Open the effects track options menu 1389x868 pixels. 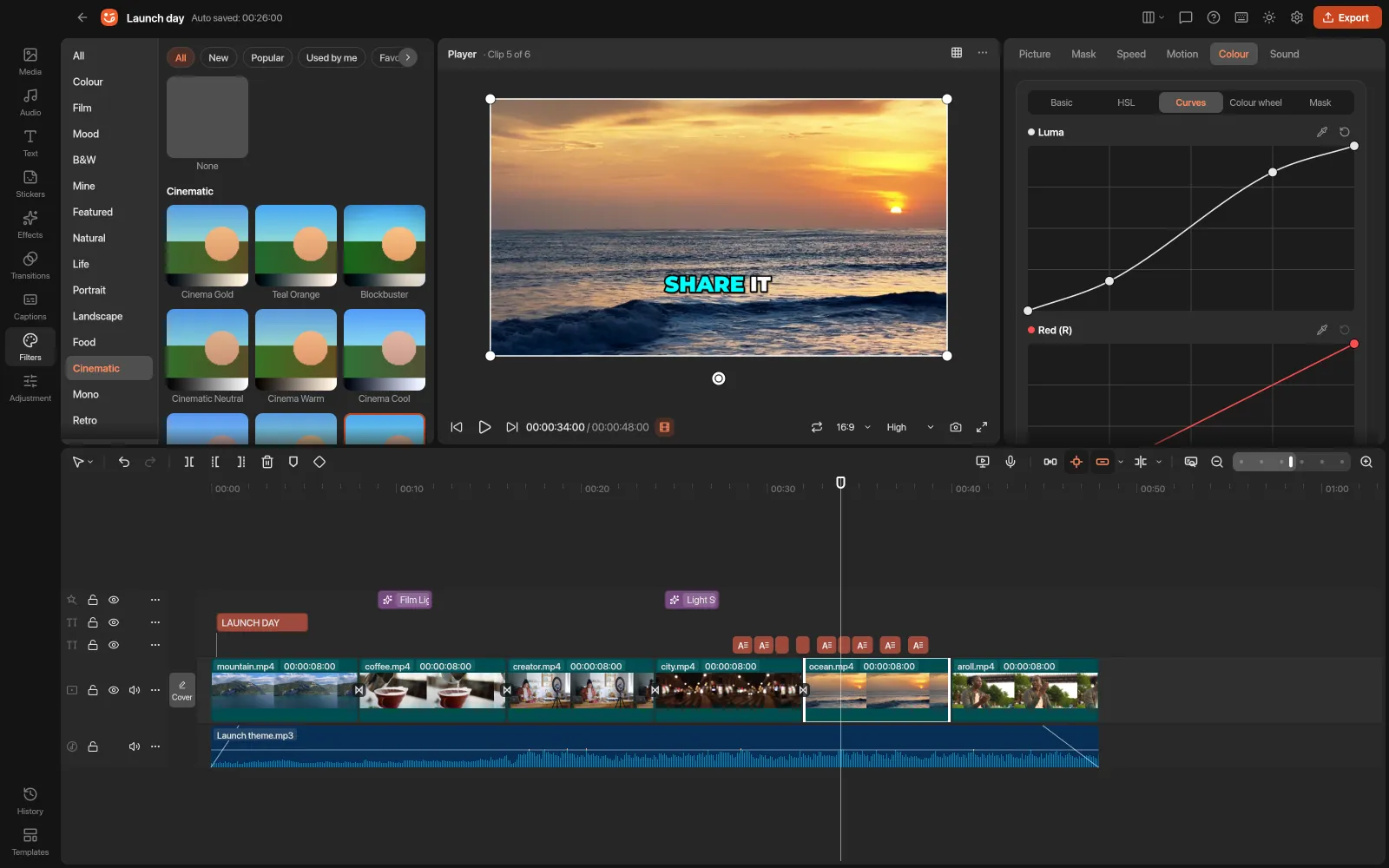point(155,600)
